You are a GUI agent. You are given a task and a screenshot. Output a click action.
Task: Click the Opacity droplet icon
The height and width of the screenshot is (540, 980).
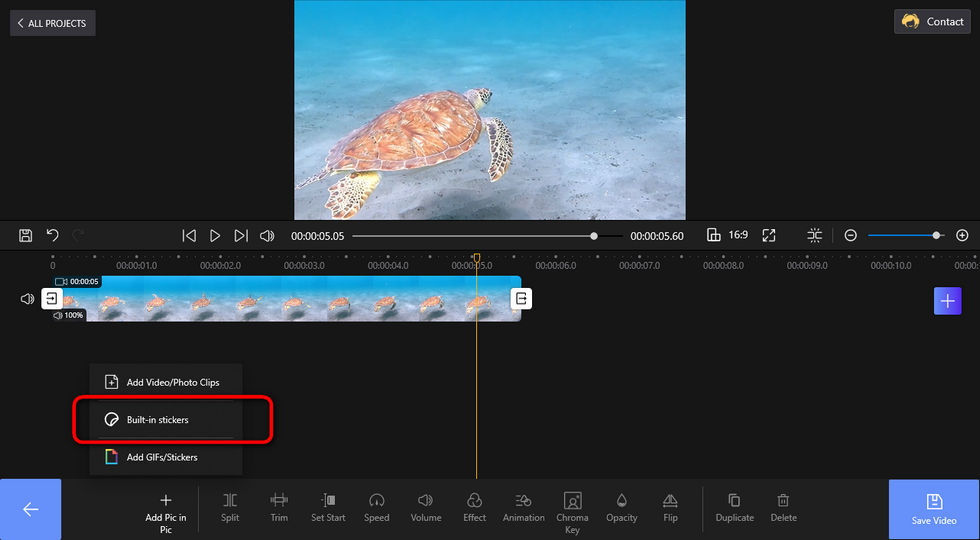[x=621, y=500]
